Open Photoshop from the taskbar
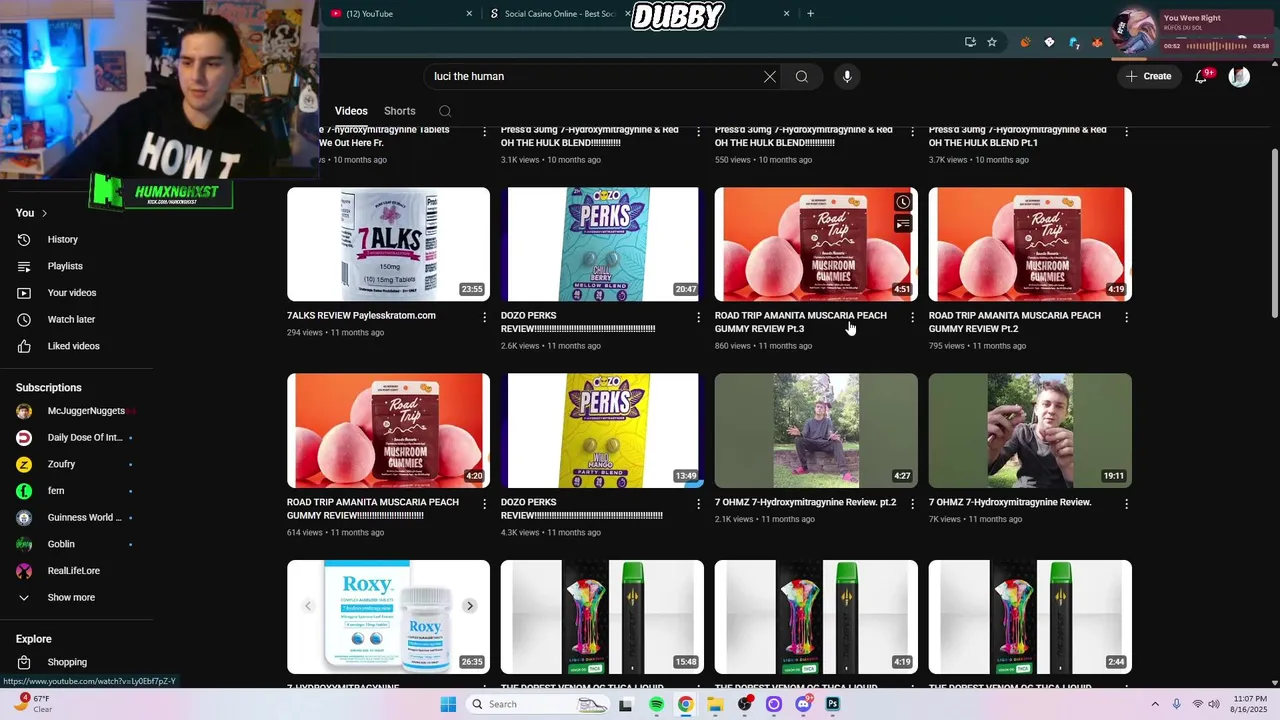This screenshot has width=1280, height=720. pyautogui.click(x=832, y=704)
